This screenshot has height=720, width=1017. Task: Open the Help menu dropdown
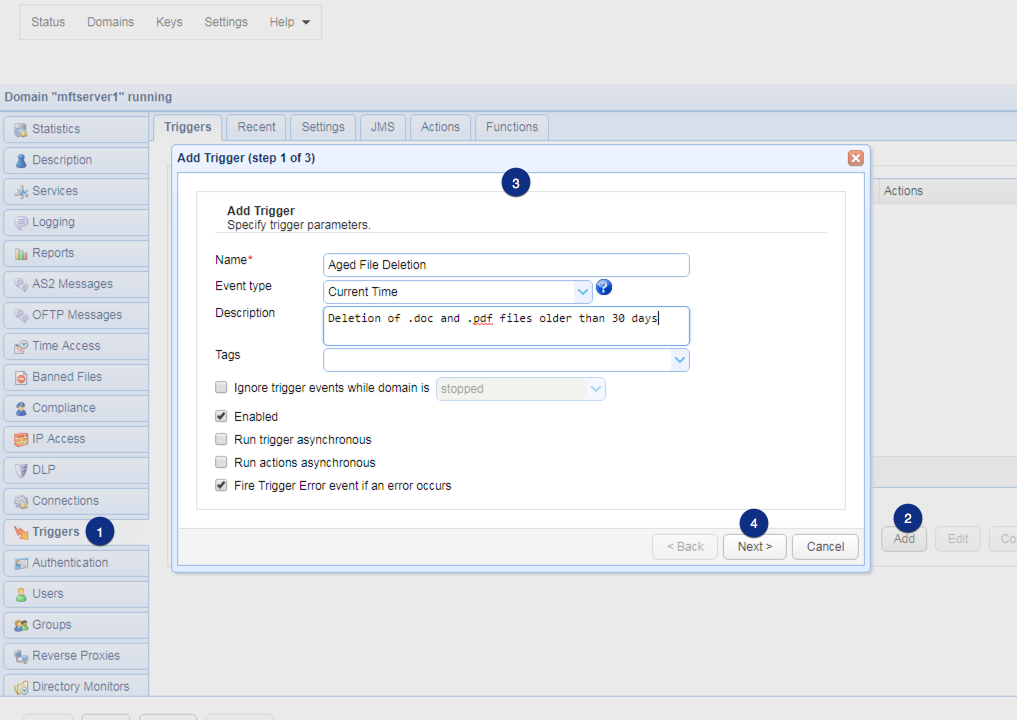coord(289,22)
